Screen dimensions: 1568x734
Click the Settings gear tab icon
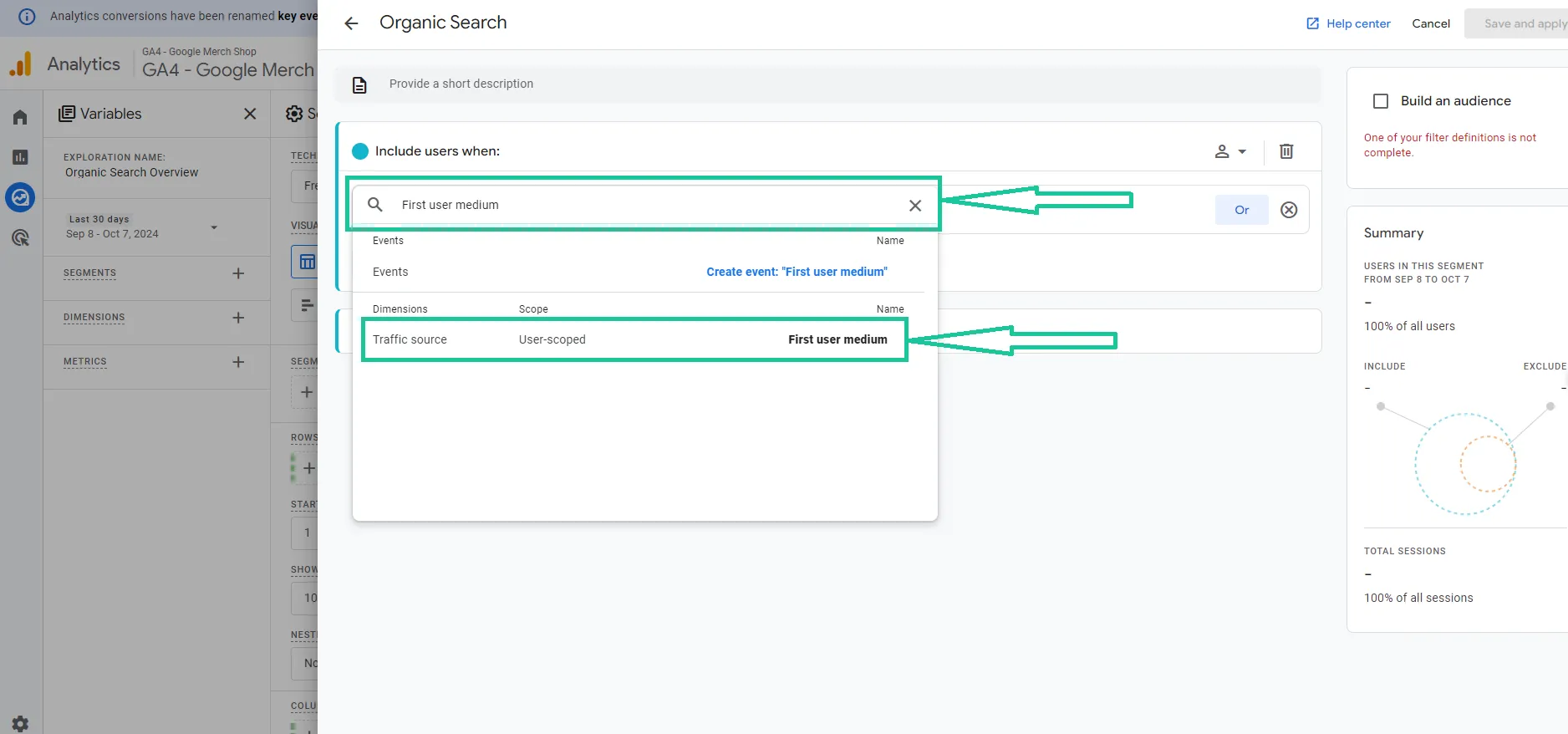294,114
